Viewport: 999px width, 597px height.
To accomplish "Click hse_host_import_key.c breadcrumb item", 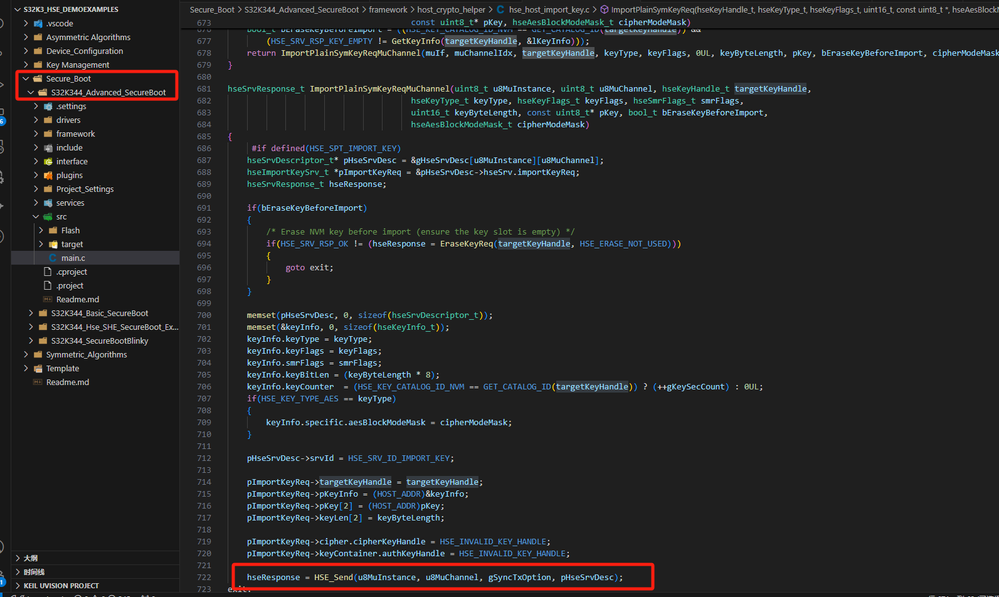I will (x=549, y=10).
